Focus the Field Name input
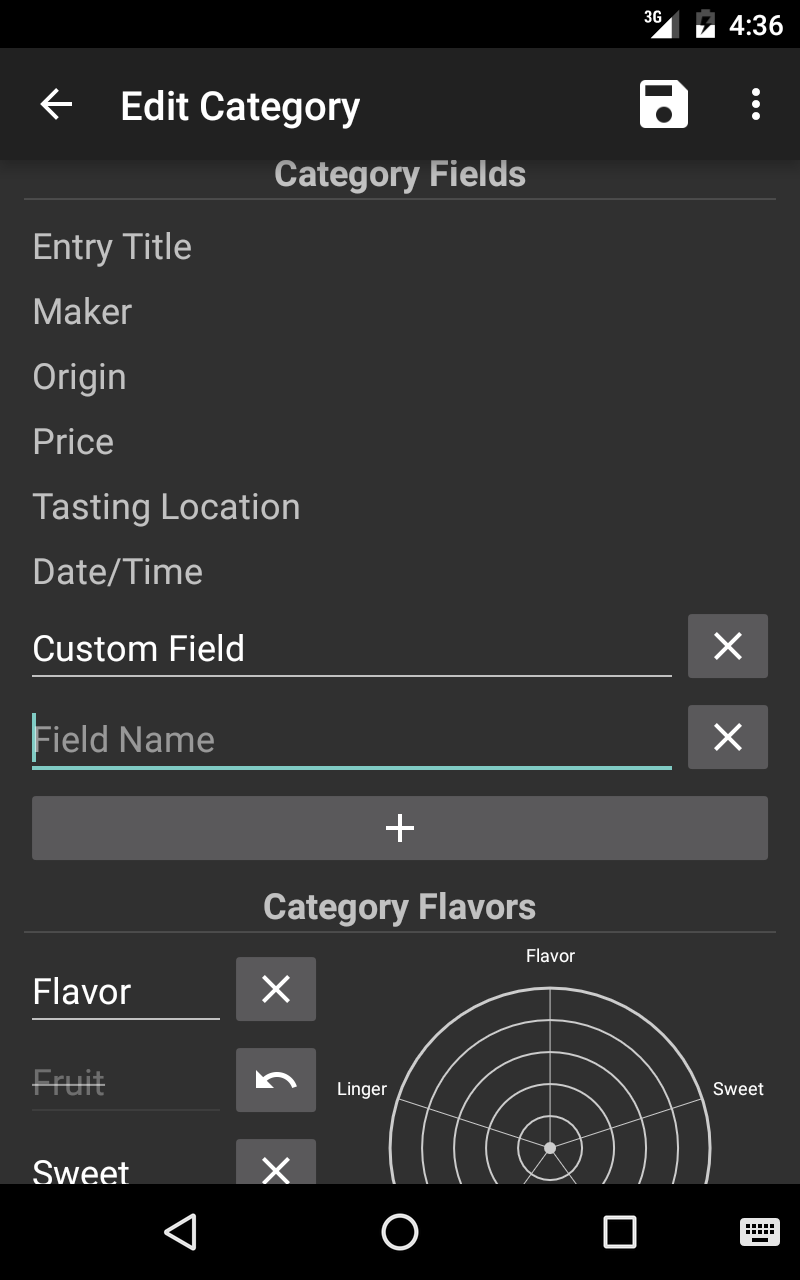 pyautogui.click(x=350, y=740)
